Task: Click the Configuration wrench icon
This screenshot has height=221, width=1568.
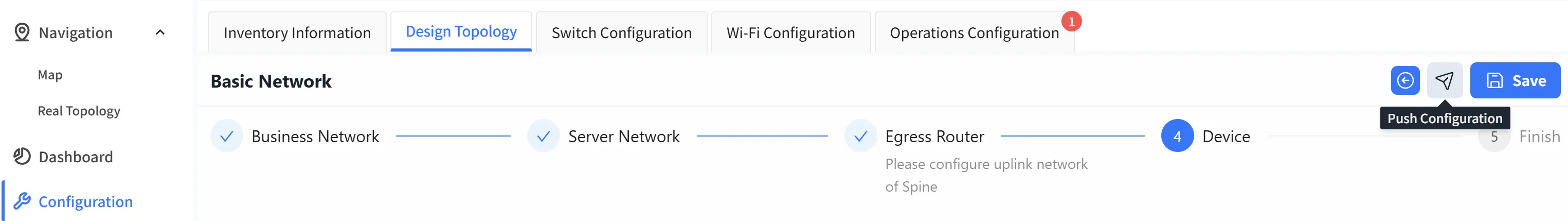Action: [22, 201]
